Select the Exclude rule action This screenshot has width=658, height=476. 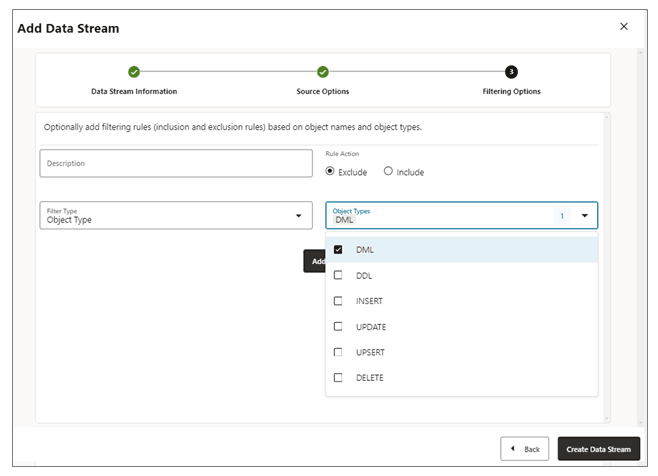click(331, 172)
